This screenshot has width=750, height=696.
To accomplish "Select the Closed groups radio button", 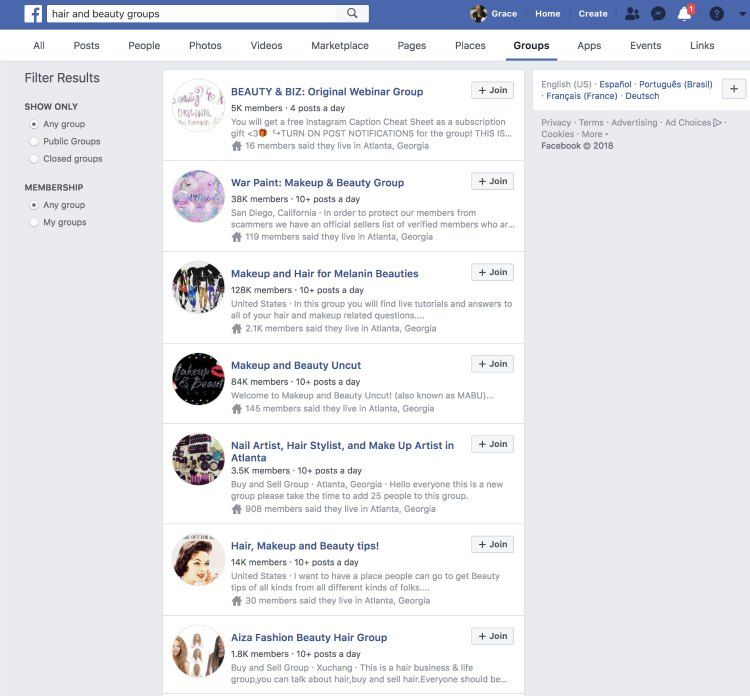I will tap(33, 159).
